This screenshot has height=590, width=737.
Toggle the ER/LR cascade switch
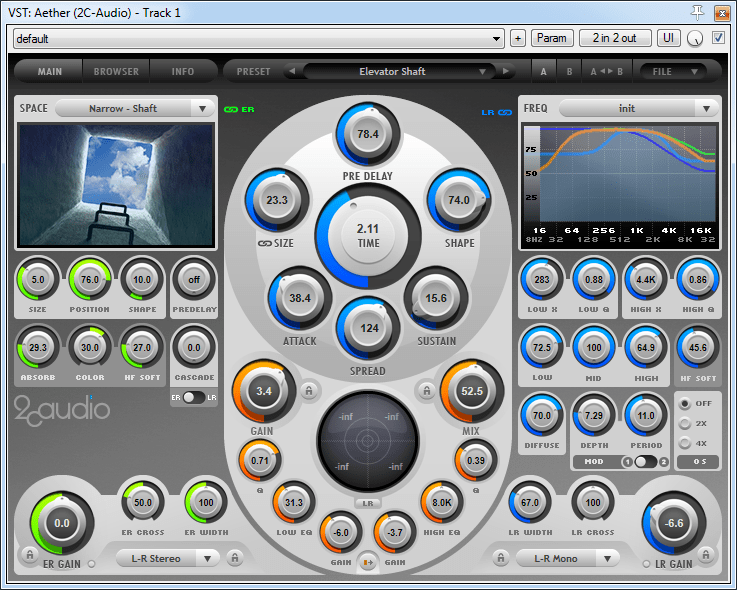tap(194, 397)
